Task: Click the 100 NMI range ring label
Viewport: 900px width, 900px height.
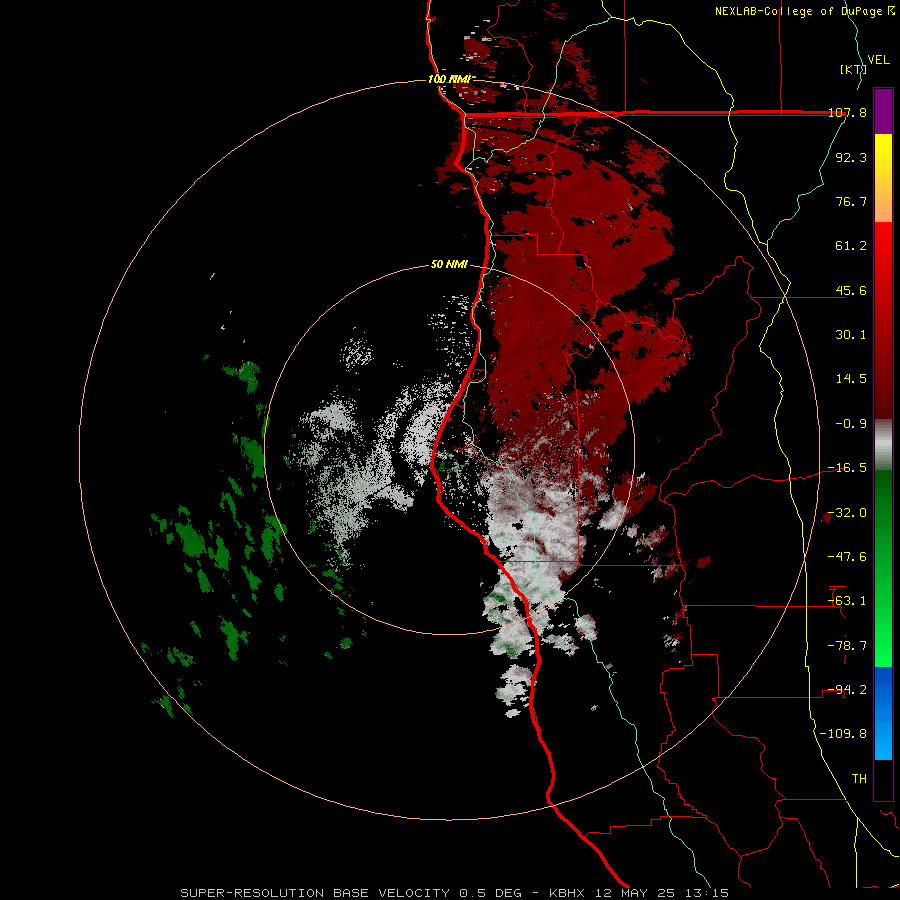Action: tap(449, 79)
